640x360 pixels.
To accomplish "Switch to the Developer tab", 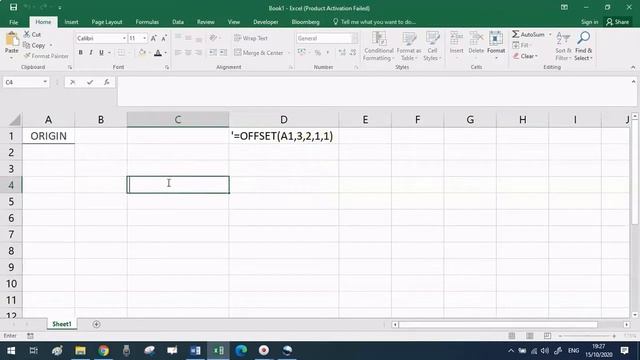I will pos(266,22).
